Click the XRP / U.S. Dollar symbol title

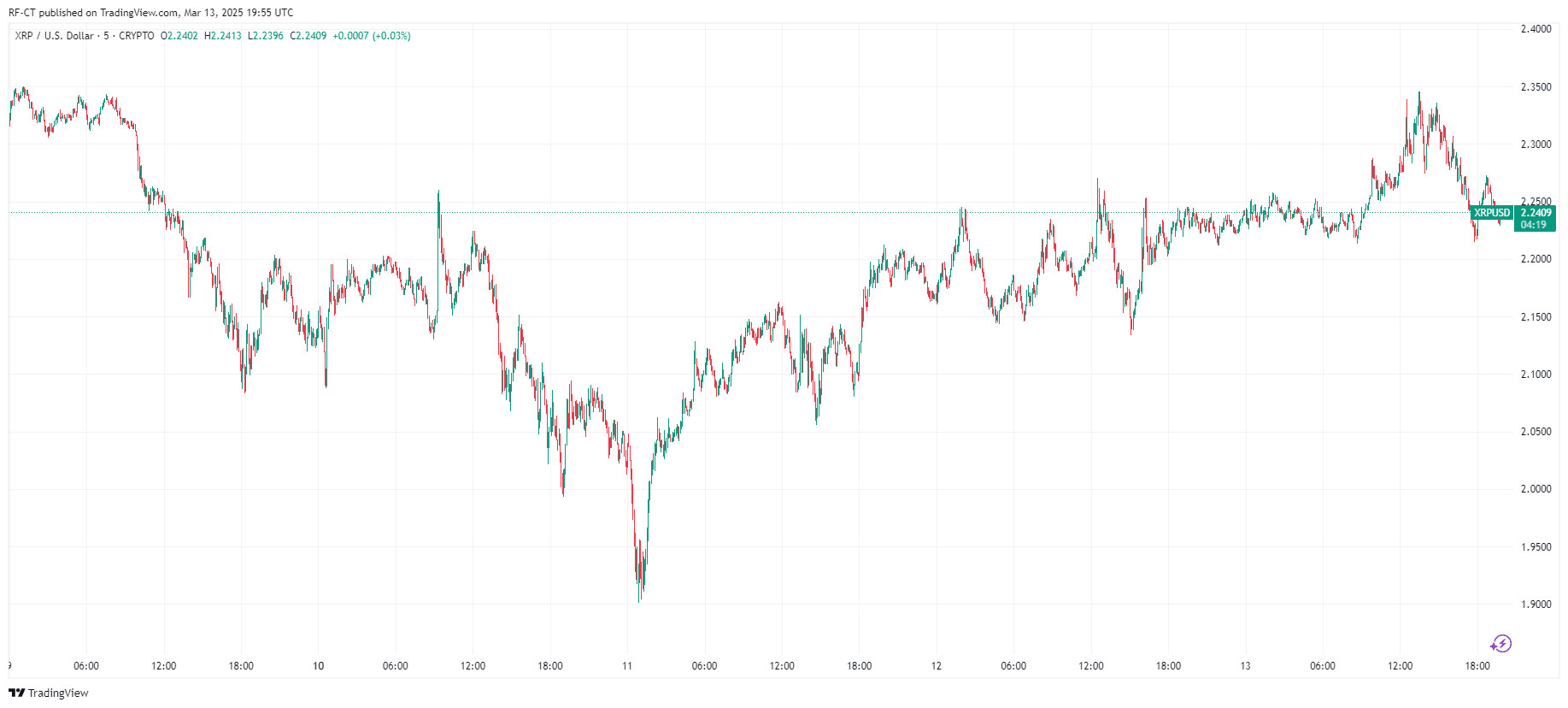(x=55, y=36)
